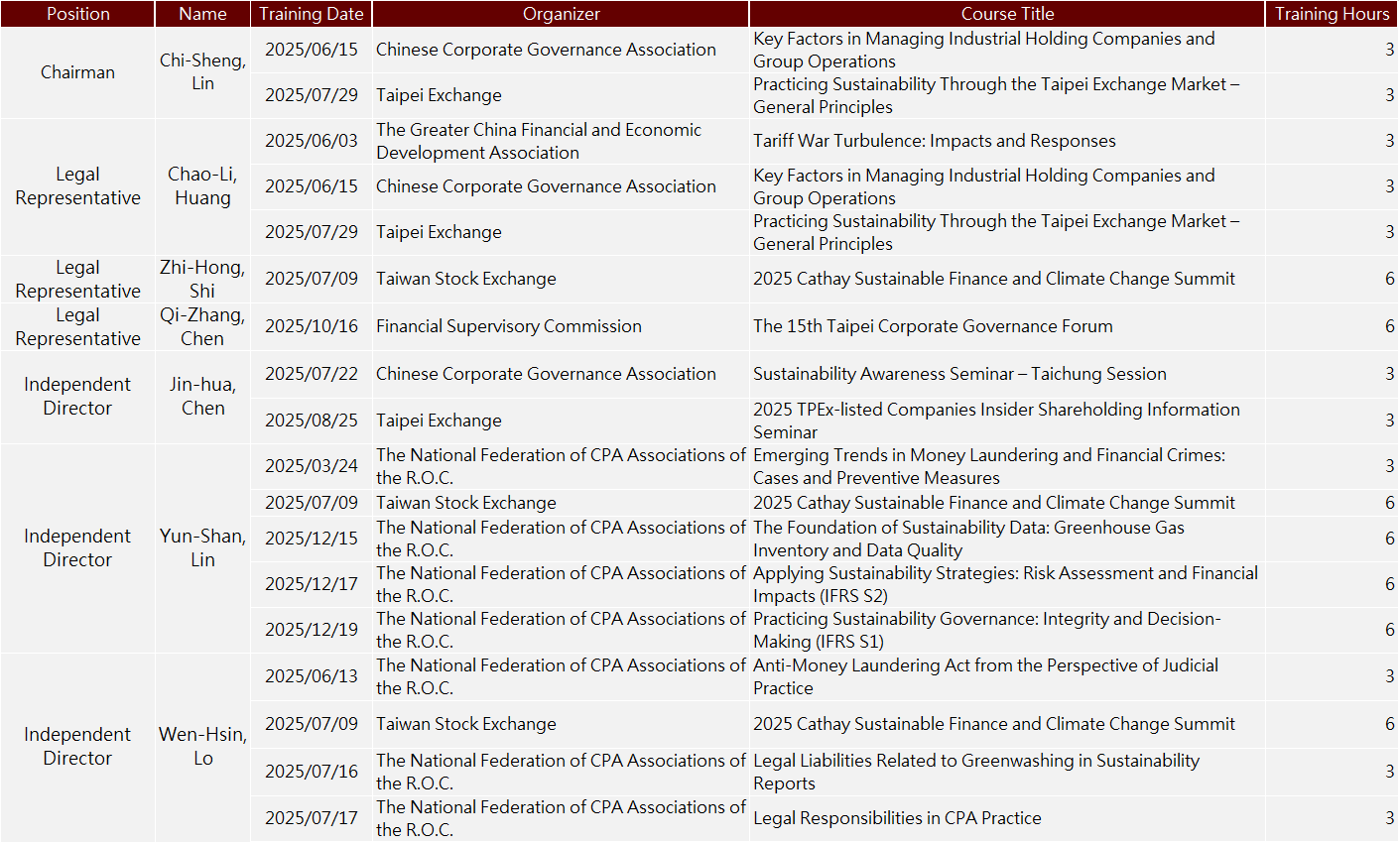Click the 2025/10/16 training date

pyautogui.click(x=312, y=326)
